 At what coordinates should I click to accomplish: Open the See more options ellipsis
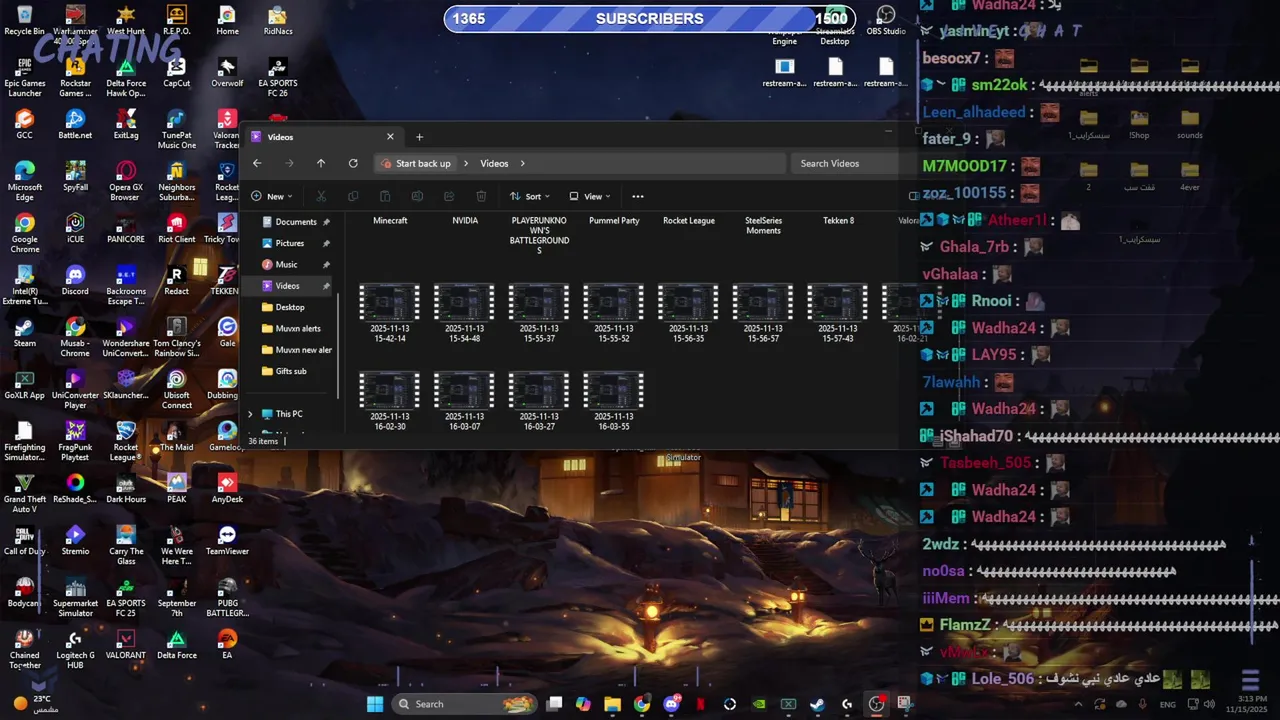click(638, 196)
